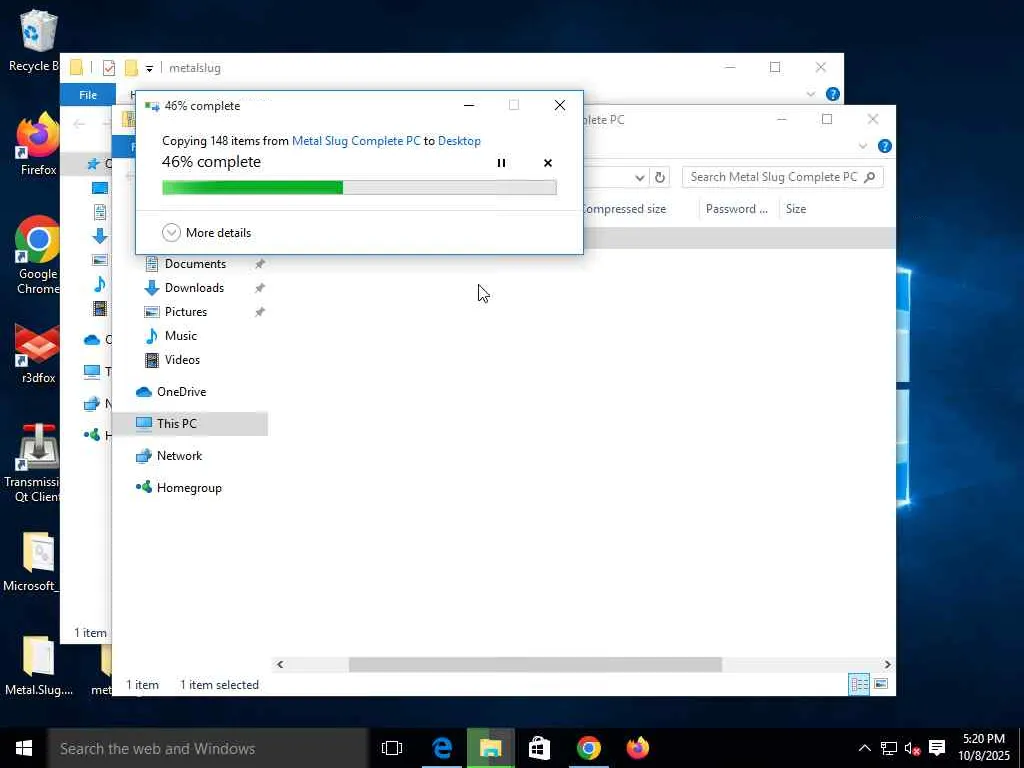Open Homegroup in navigation pane
1024x768 pixels.
[189, 488]
